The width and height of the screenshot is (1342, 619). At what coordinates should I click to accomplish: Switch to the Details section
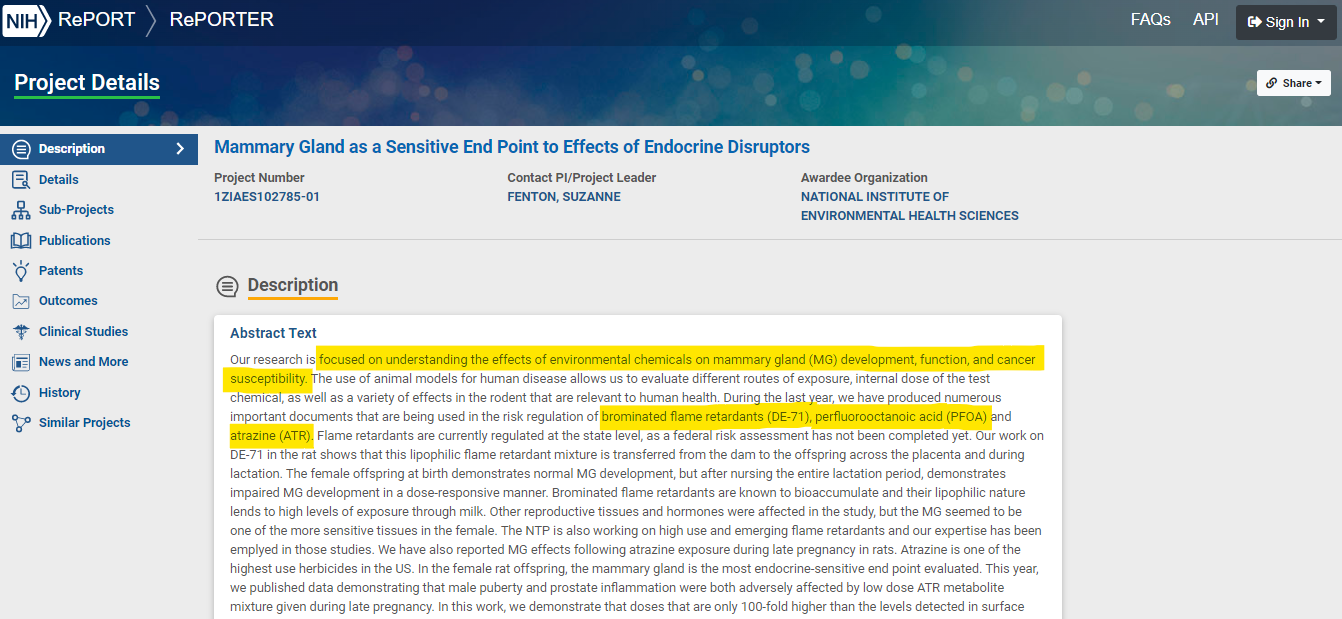coord(58,180)
